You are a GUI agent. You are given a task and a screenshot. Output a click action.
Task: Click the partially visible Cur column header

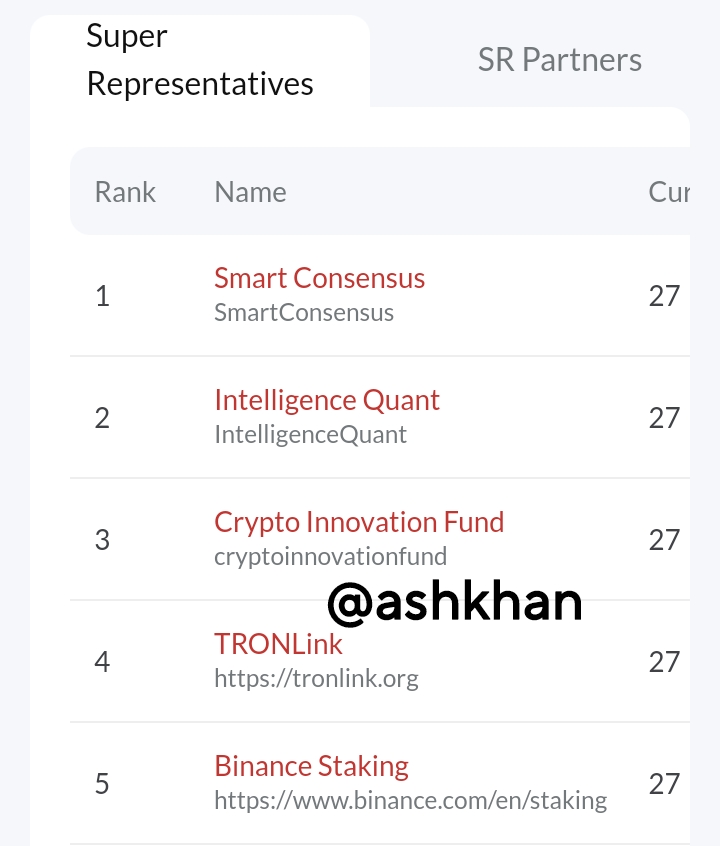668,192
